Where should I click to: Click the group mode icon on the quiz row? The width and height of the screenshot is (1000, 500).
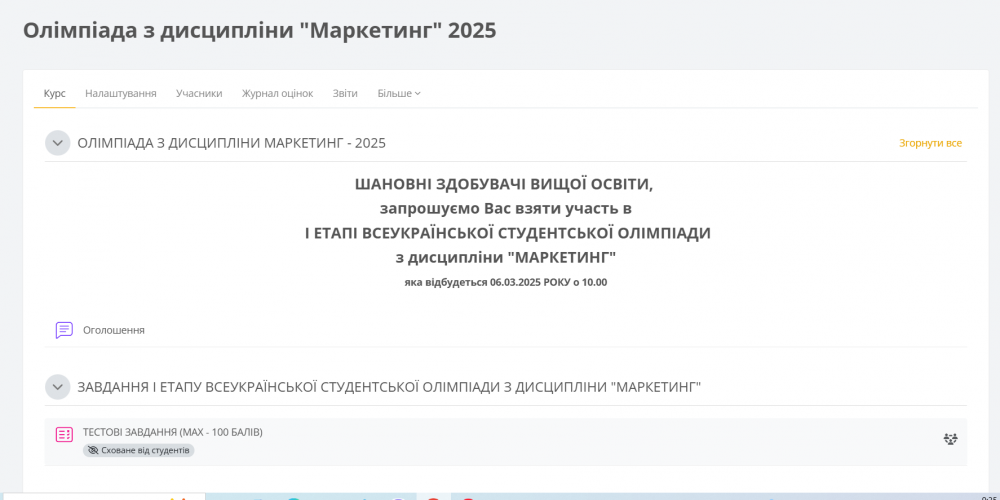coord(950,439)
